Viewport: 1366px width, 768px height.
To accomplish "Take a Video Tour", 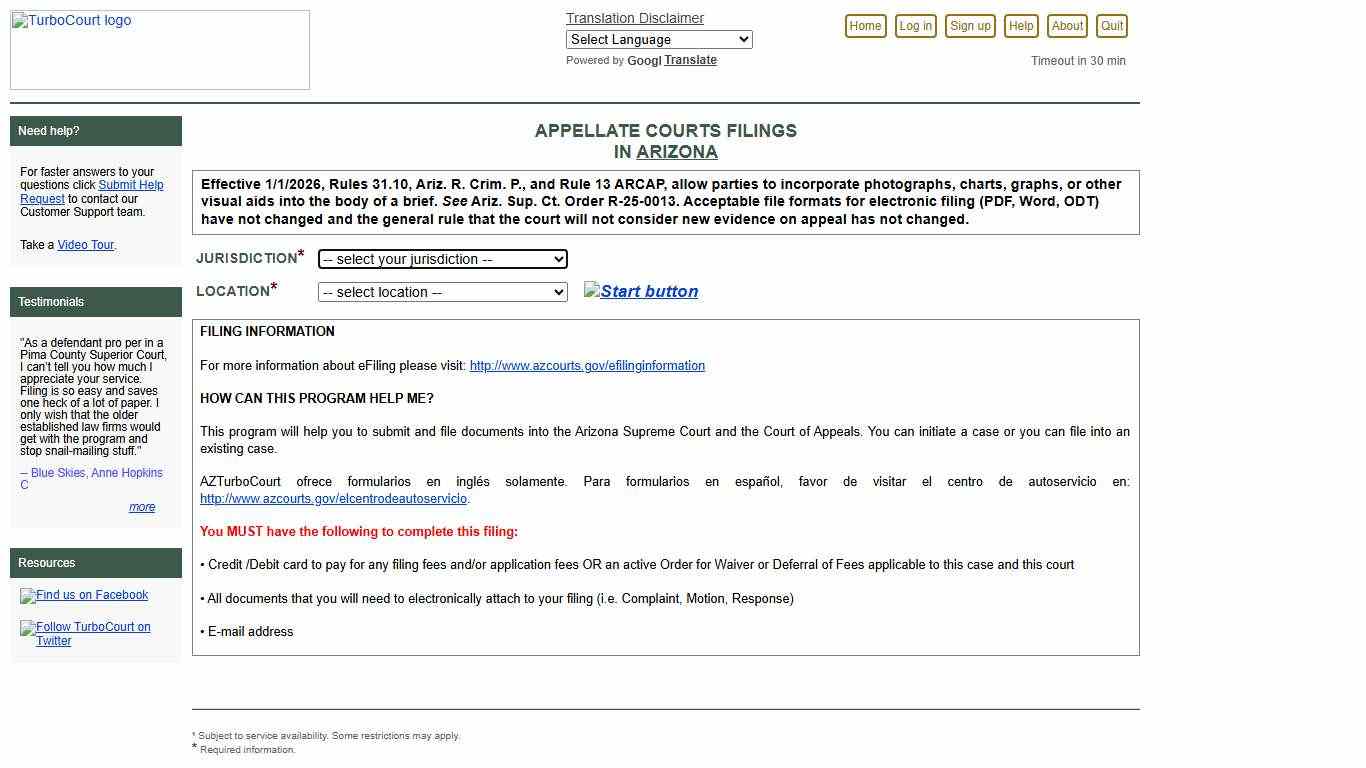I will click(85, 244).
